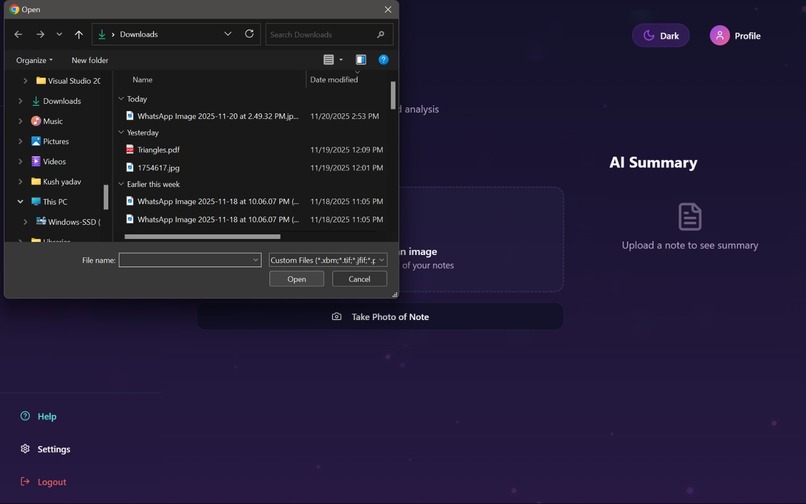This screenshot has height=504, width=806.
Task: Open dialog help icon
Action: tap(383, 60)
